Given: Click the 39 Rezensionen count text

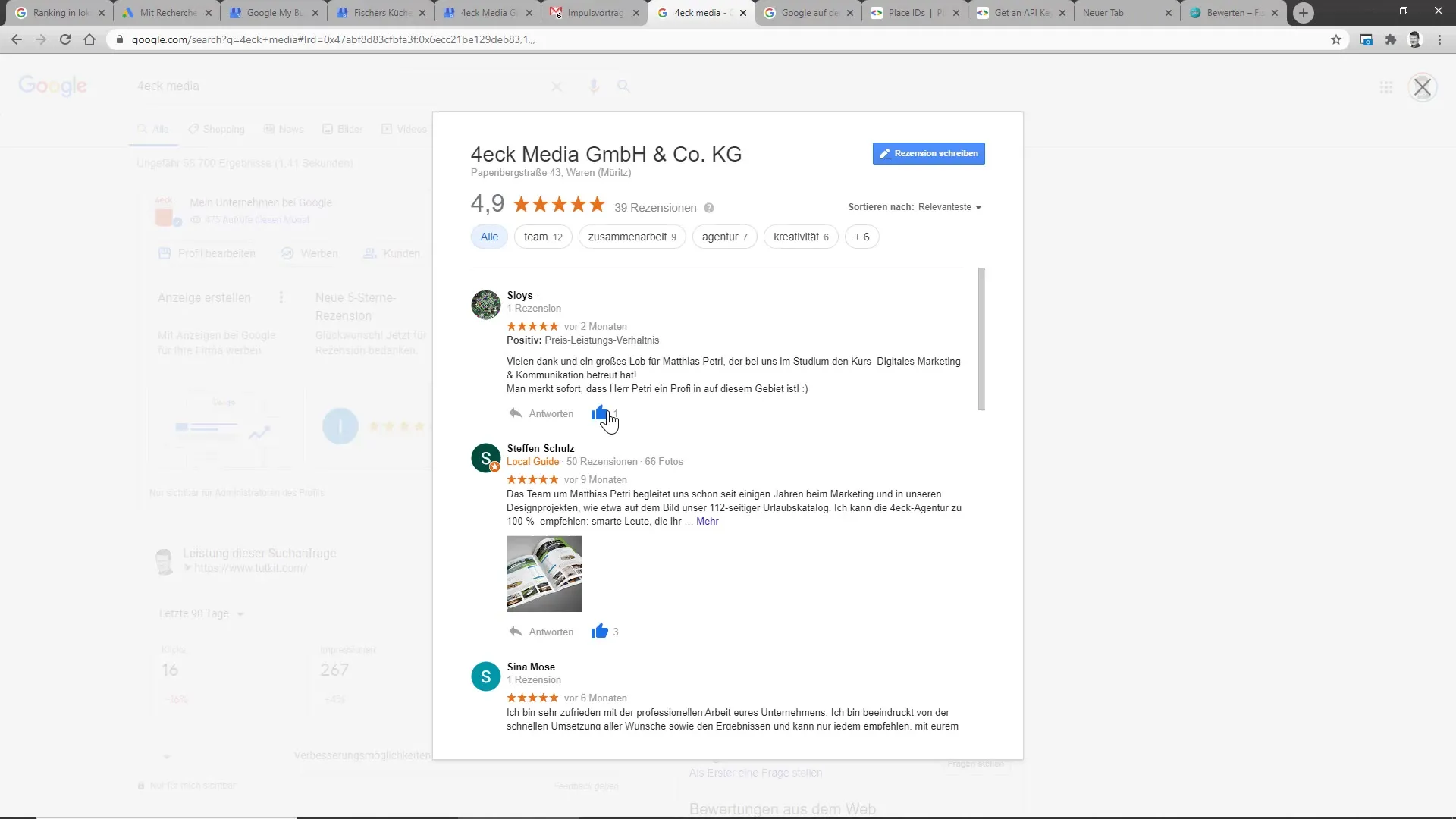Looking at the screenshot, I should pyautogui.click(x=655, y=208).
